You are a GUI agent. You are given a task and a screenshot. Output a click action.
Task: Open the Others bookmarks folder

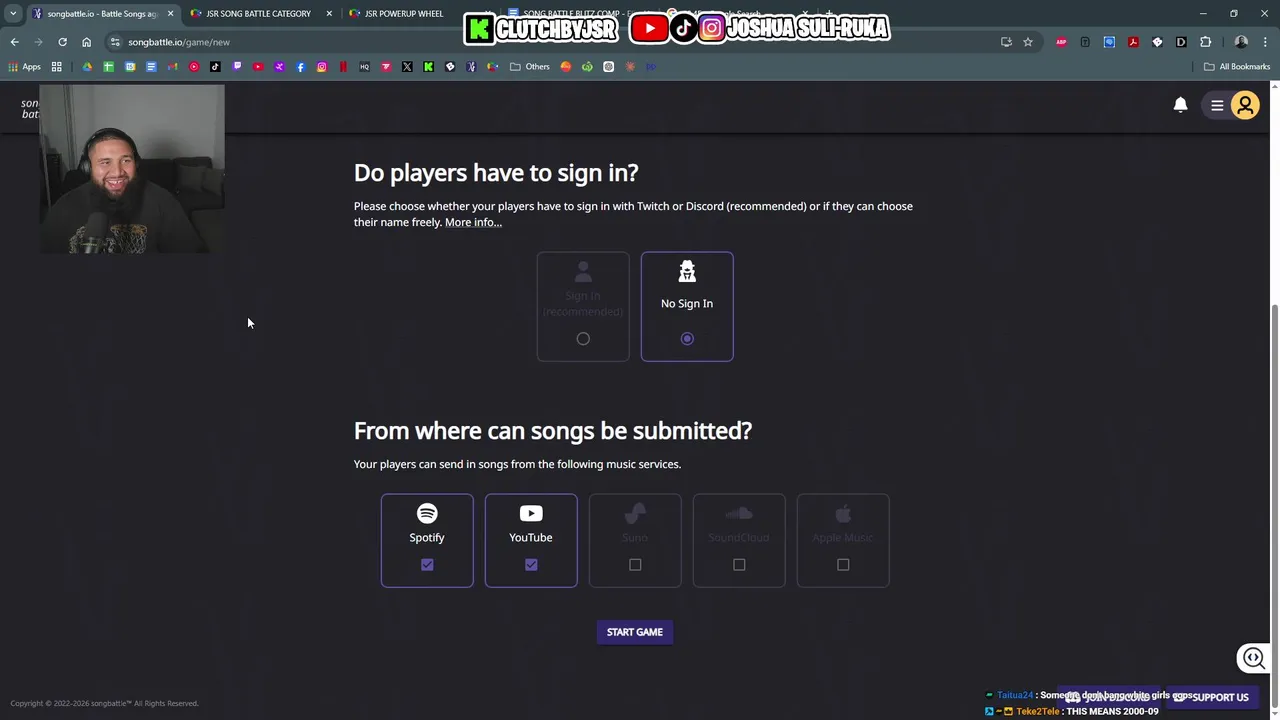[x=530, y=67]
